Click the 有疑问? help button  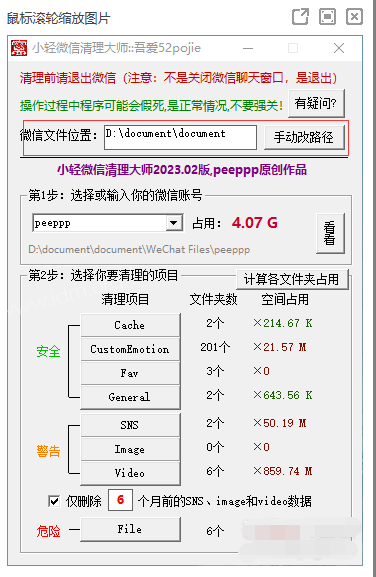pos(316,103)
